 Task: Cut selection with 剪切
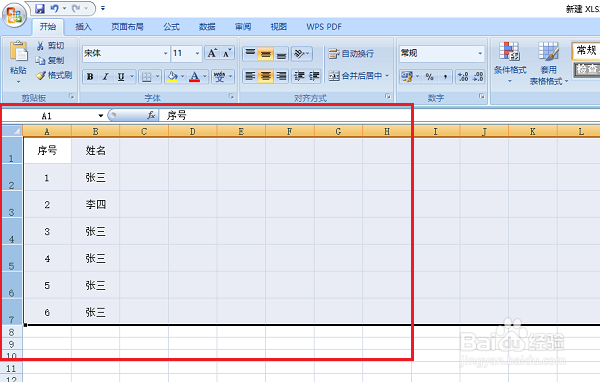pos(50,46)
